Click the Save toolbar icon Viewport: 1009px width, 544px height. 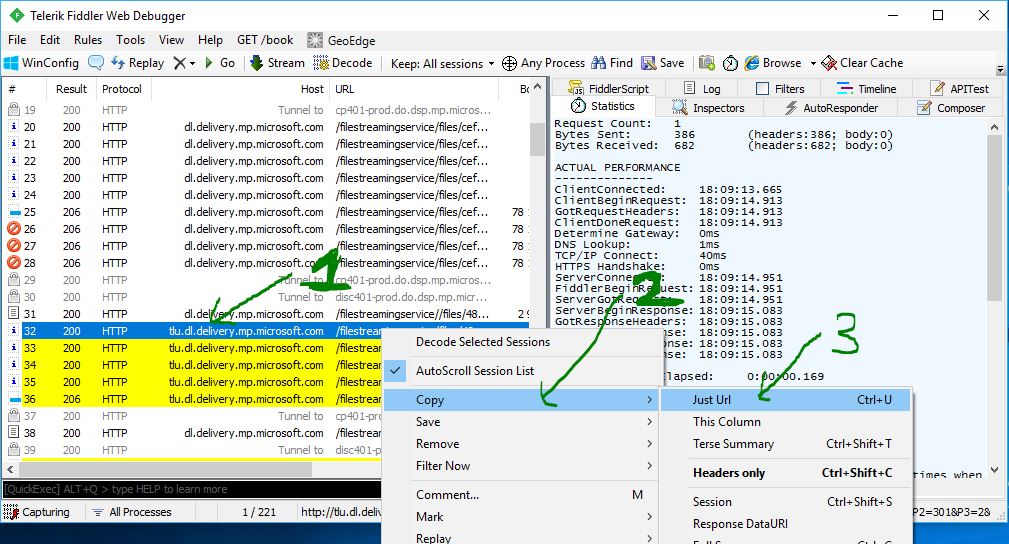648,63
